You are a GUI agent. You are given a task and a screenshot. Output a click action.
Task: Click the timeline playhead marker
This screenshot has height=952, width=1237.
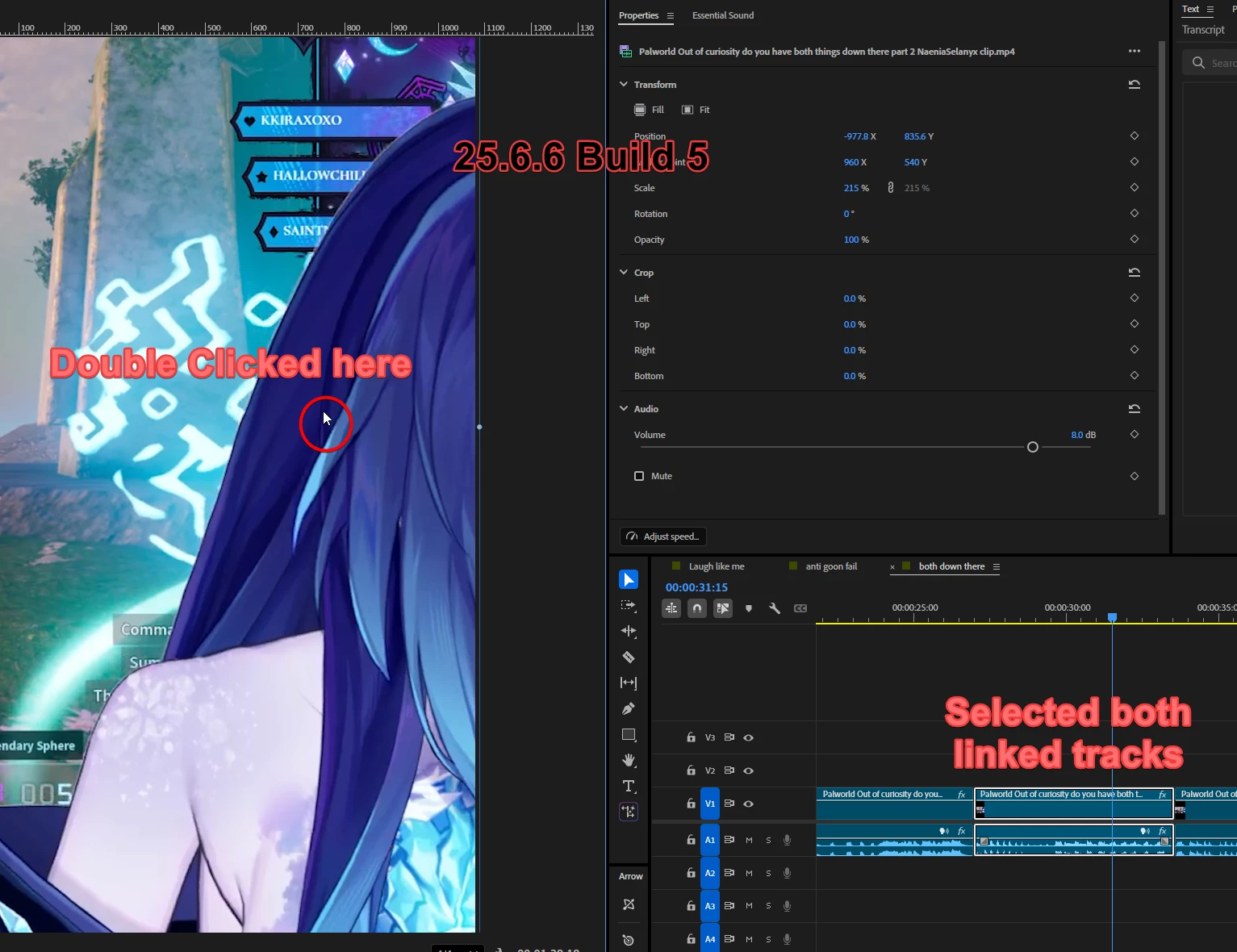click(1112, 617)
